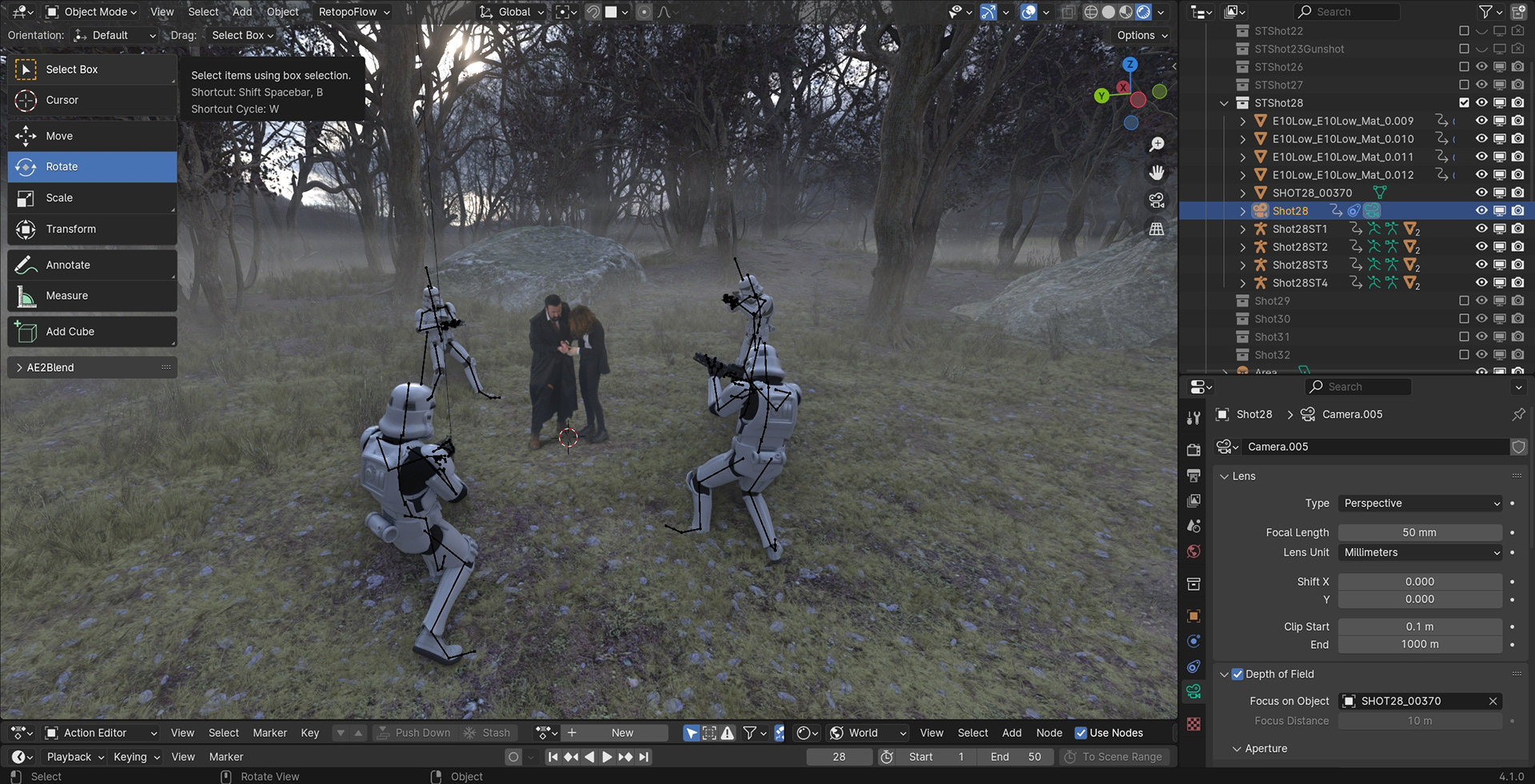
Task: Toggle proportional editing in header
Action: (x=644, y=12)
